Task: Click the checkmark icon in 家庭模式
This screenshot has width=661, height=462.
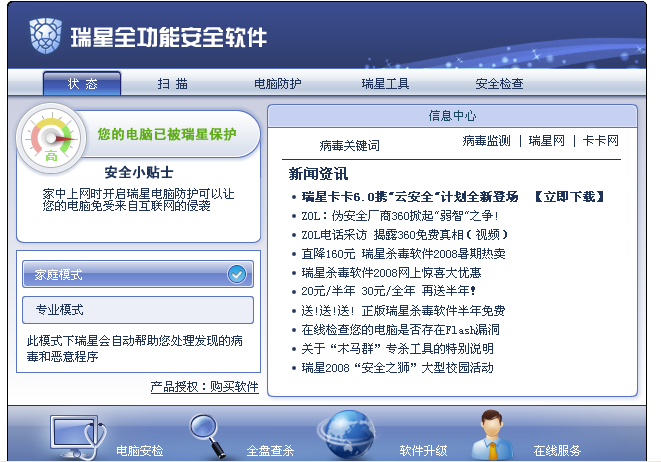Action: 237,274
